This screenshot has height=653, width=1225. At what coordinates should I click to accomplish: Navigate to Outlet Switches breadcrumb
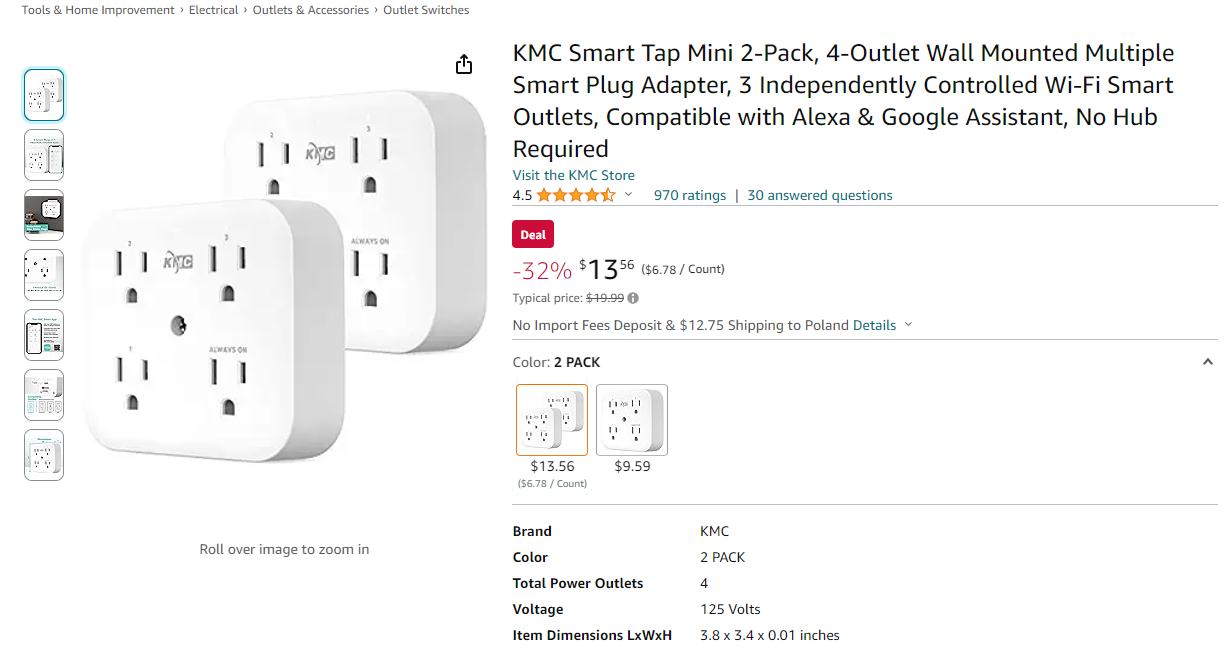pyautogui.click(x=431, y=10)
